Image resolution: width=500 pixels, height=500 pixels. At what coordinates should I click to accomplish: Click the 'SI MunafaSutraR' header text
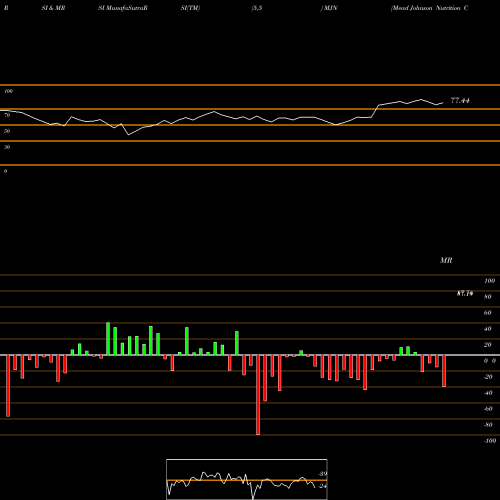point(123,8)
